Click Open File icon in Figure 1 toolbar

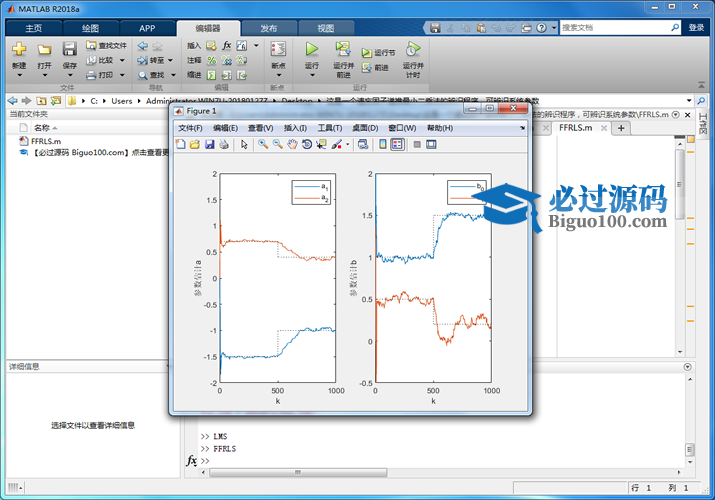pyautogui.click(x=195, y=144)
